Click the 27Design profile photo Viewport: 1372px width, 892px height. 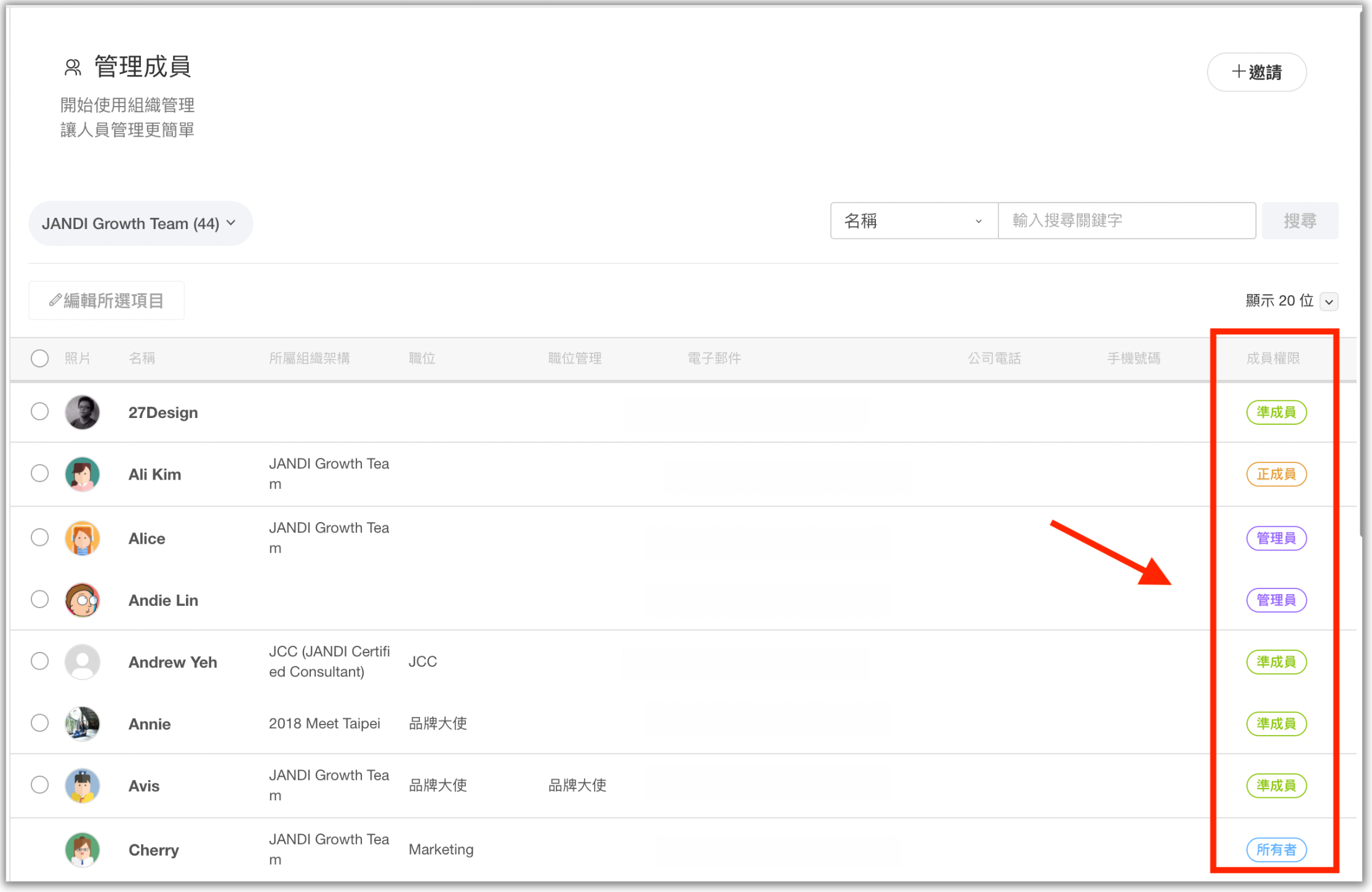[82, 412]
